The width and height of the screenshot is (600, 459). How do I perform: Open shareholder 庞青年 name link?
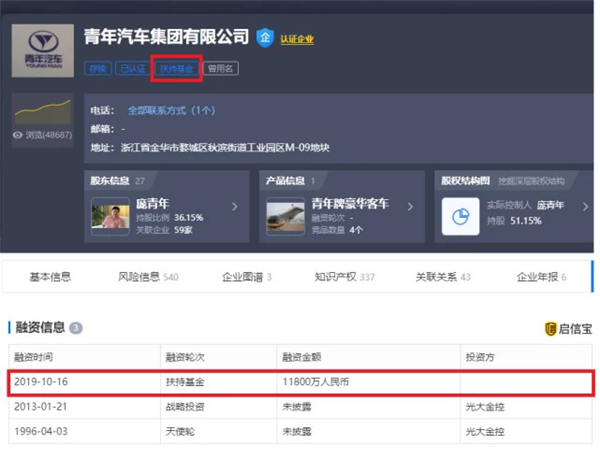[x=153, y=203]
